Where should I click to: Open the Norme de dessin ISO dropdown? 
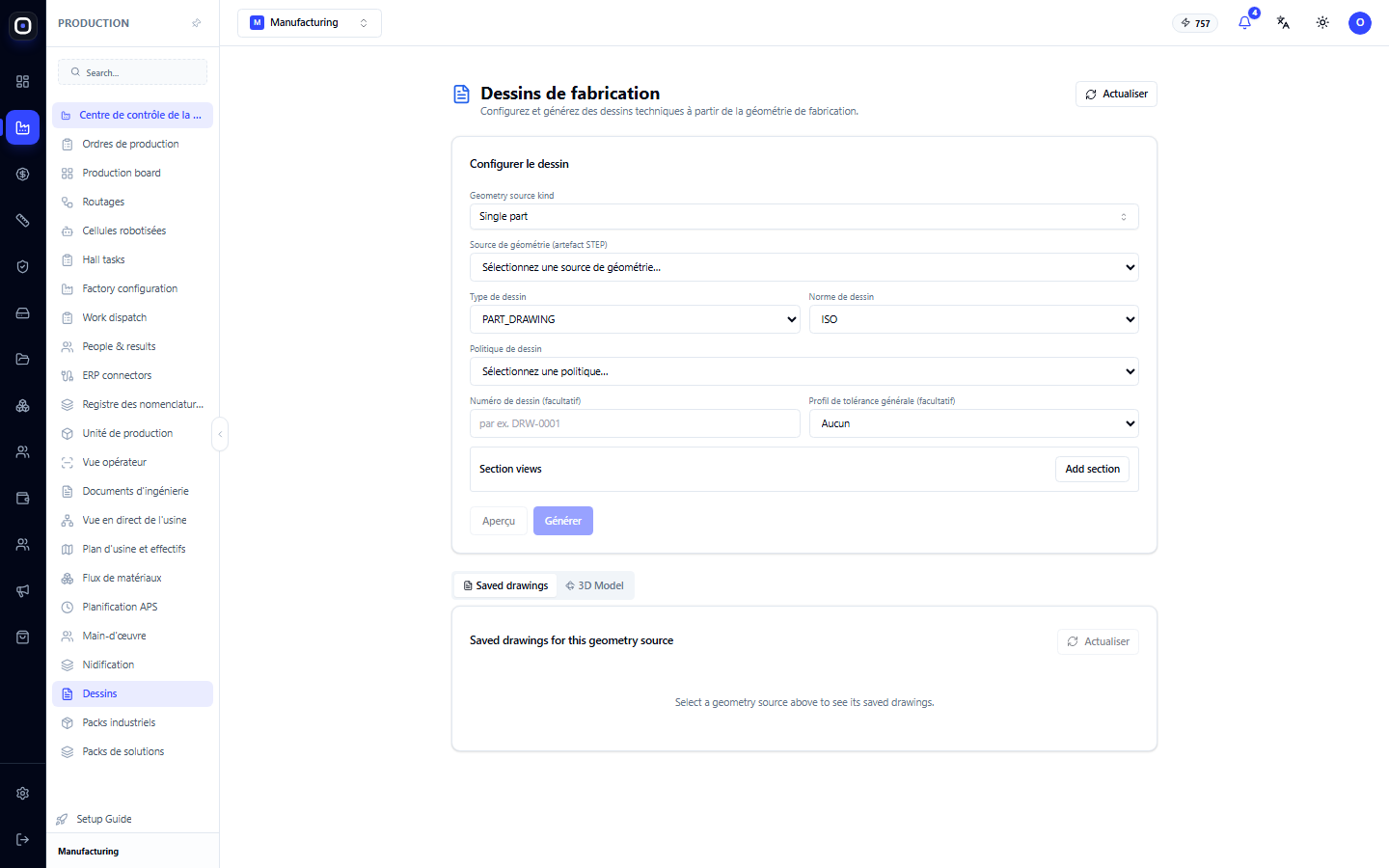tap(973, 319)
